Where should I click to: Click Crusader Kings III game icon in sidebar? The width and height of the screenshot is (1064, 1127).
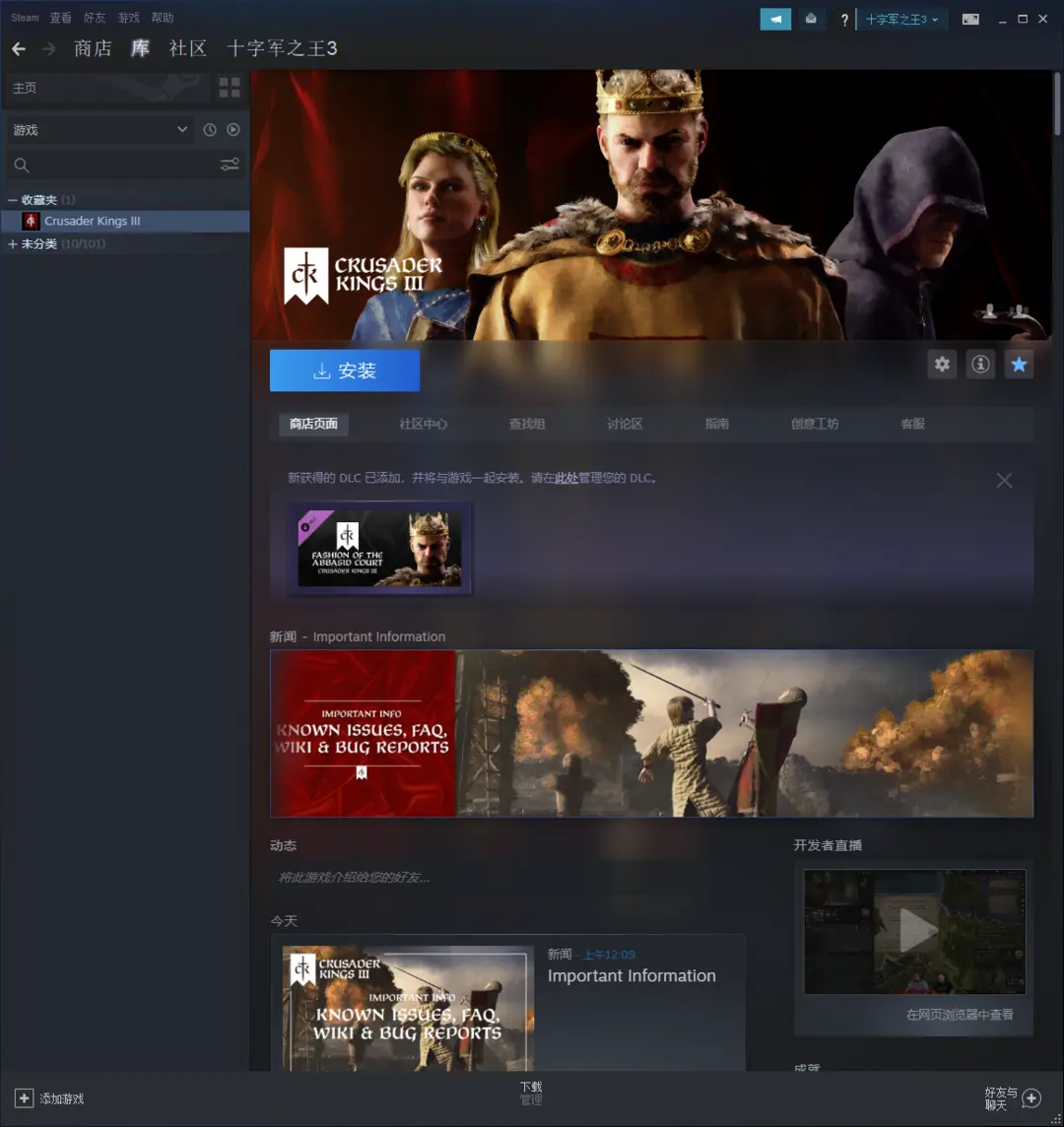(31, 221)
